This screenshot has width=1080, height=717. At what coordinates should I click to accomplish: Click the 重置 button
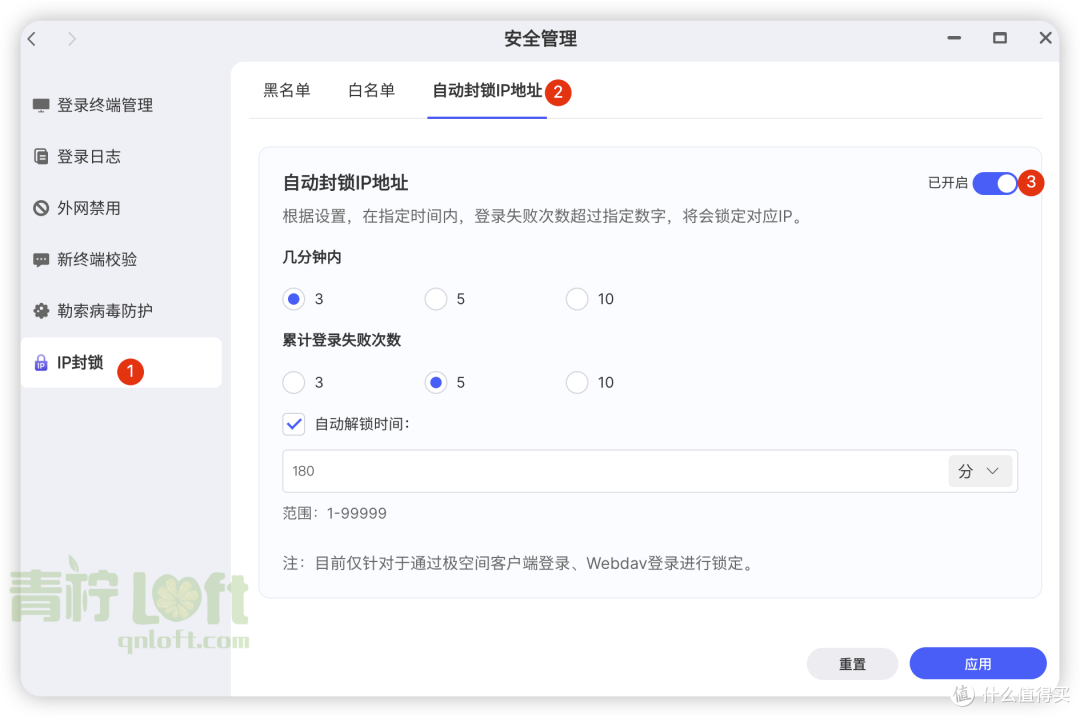pyautogui.click(x=852, y=664)
